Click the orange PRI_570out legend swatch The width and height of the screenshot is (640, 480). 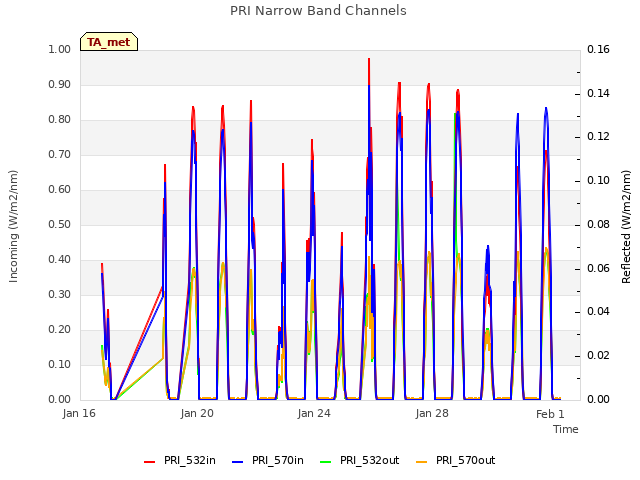point(422,462)
